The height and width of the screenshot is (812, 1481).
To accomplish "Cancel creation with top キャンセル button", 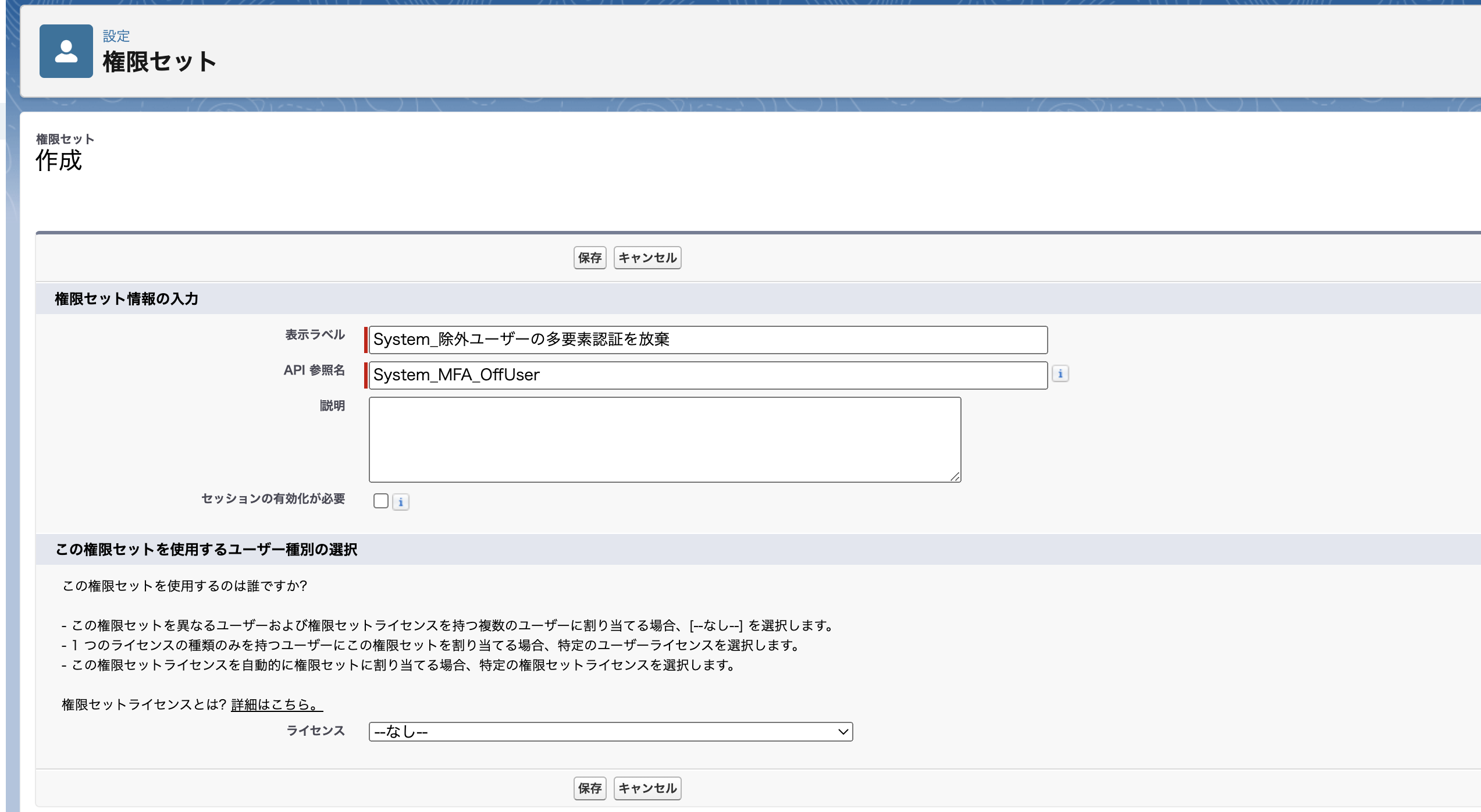I will [647, 258].
